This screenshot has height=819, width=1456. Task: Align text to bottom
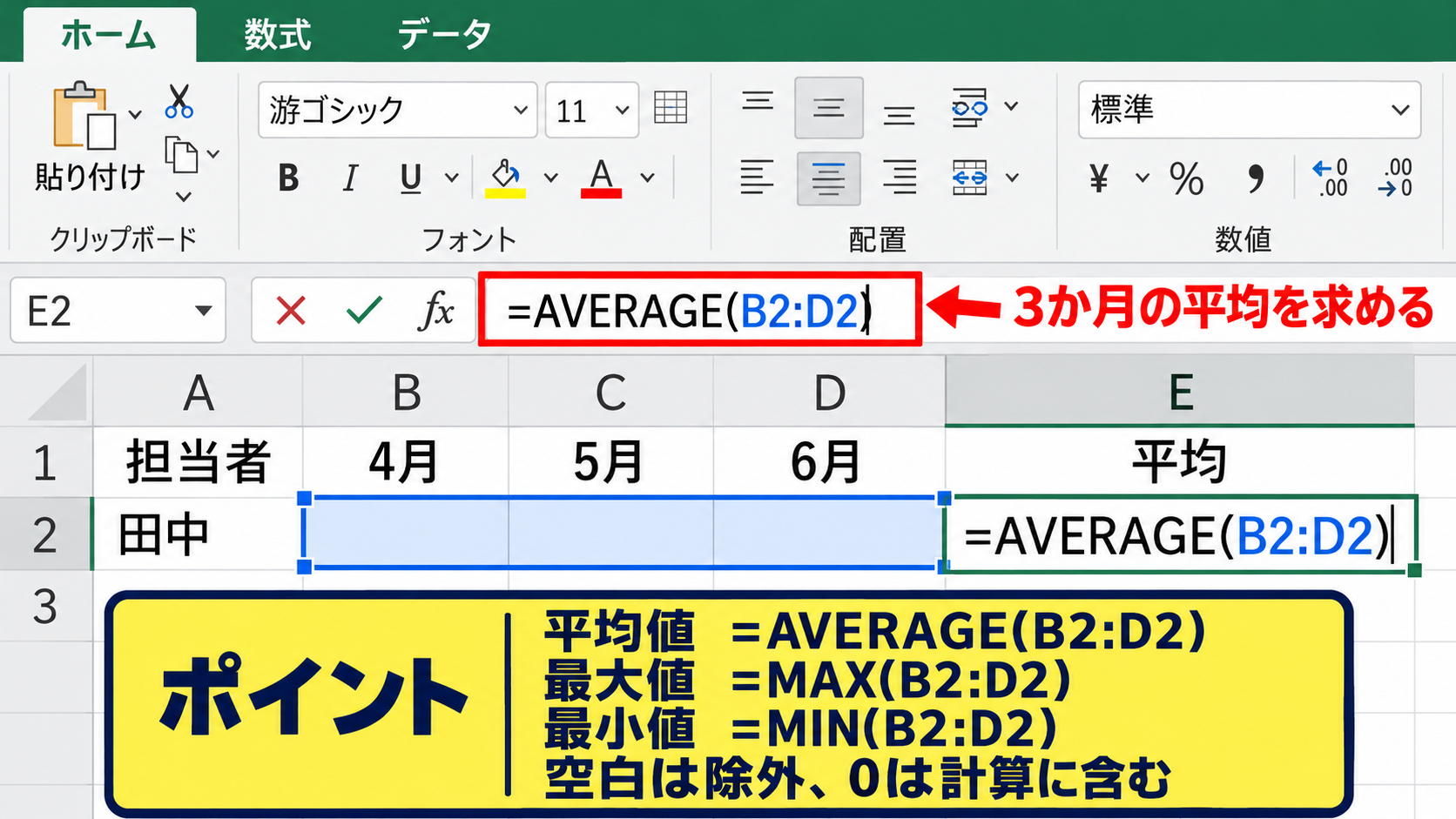899,114
